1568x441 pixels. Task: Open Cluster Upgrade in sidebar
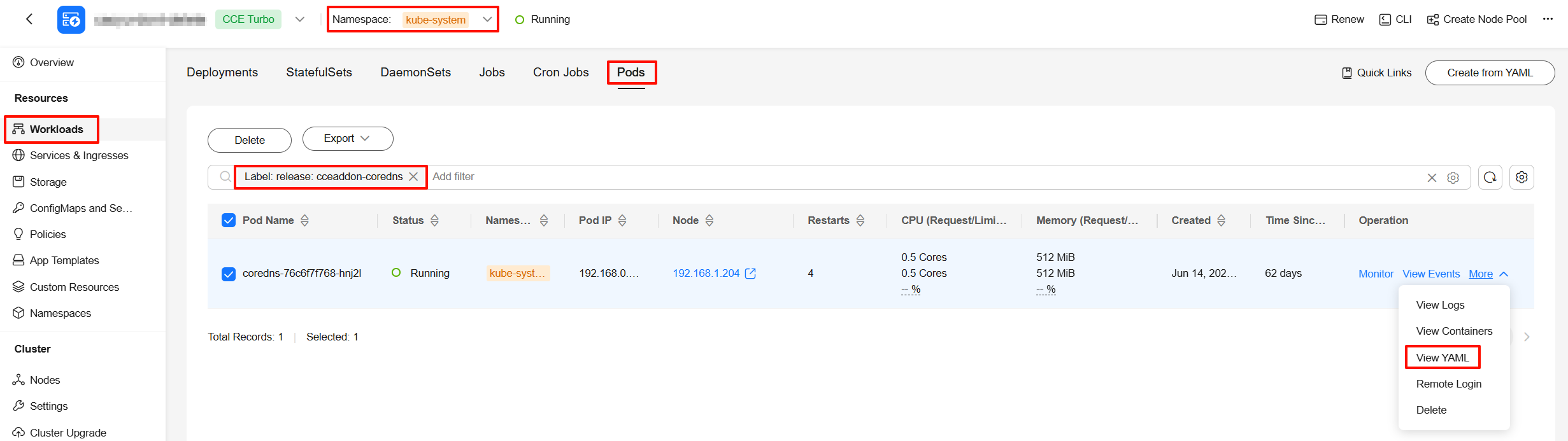68,433
